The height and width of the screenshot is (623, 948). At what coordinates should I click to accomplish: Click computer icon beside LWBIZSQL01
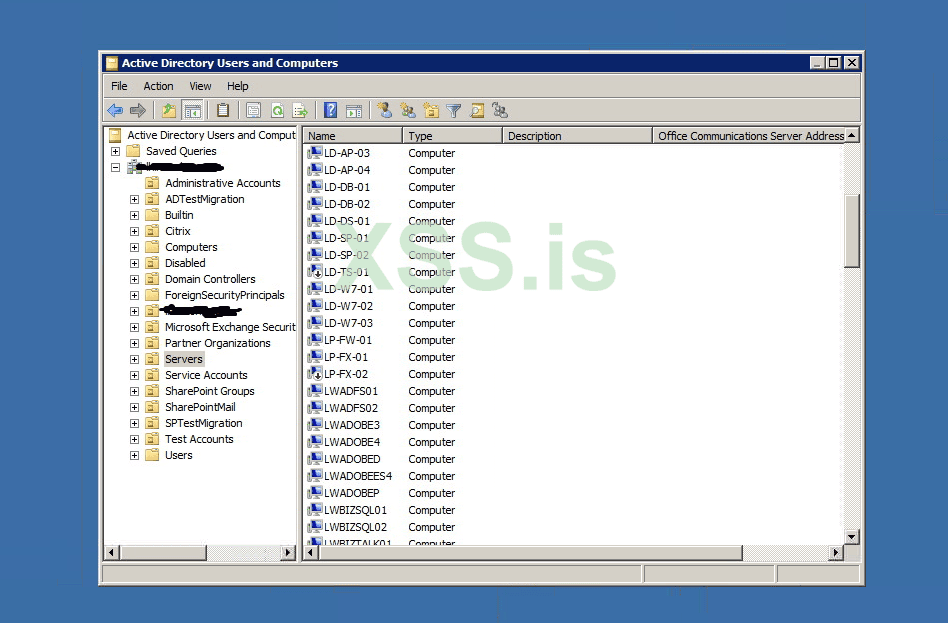tap(314, 510)
